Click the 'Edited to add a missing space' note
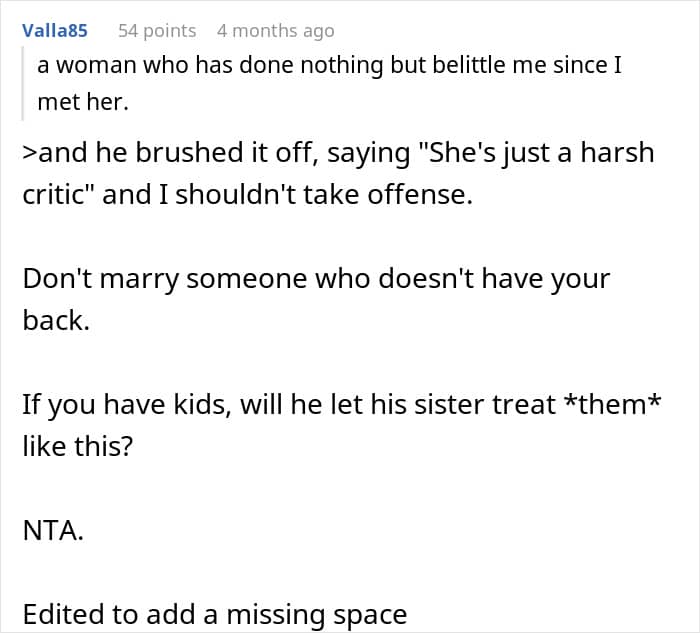 click(x=215, y=615)
